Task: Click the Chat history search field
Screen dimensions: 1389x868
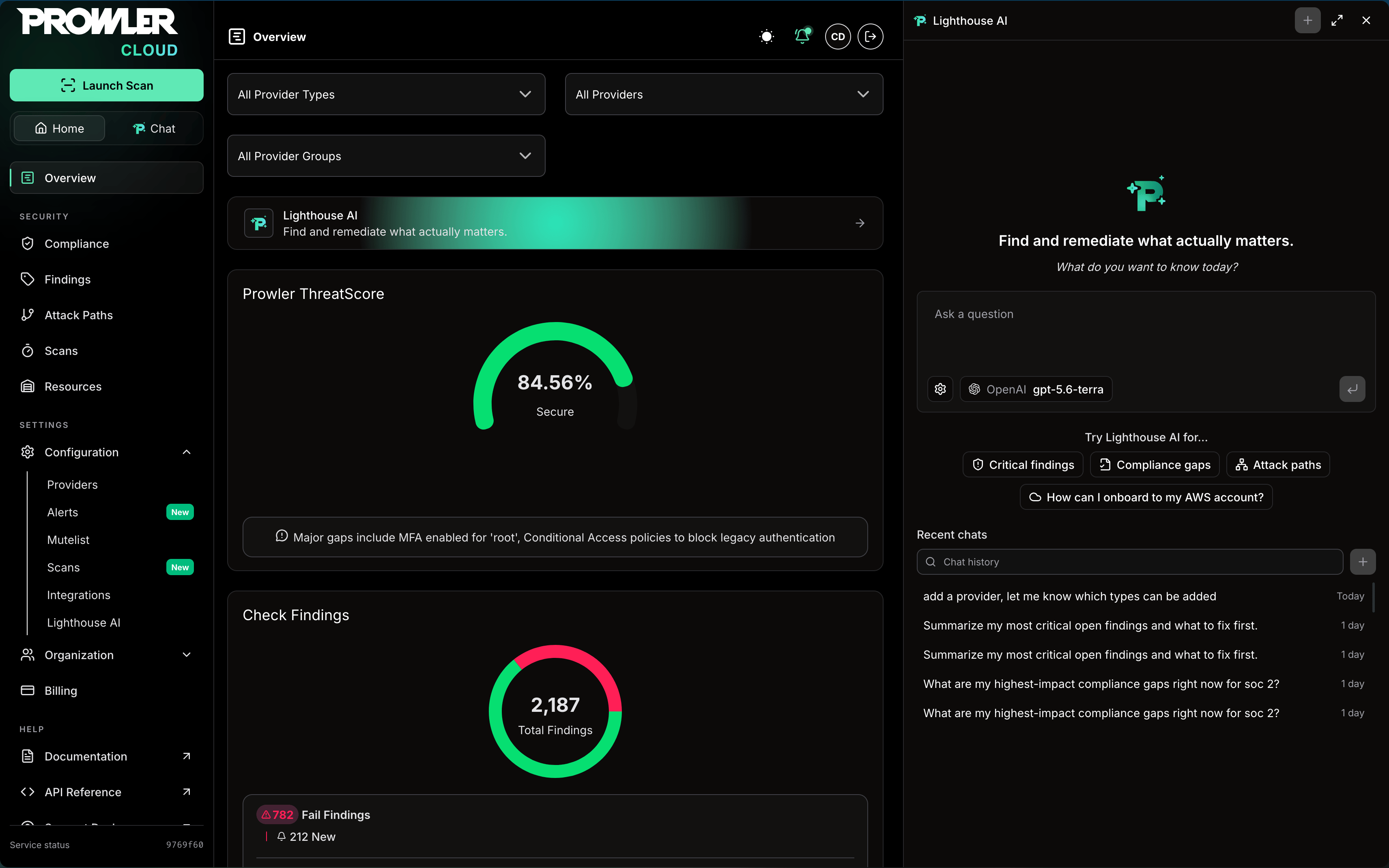Action: 1129,562
